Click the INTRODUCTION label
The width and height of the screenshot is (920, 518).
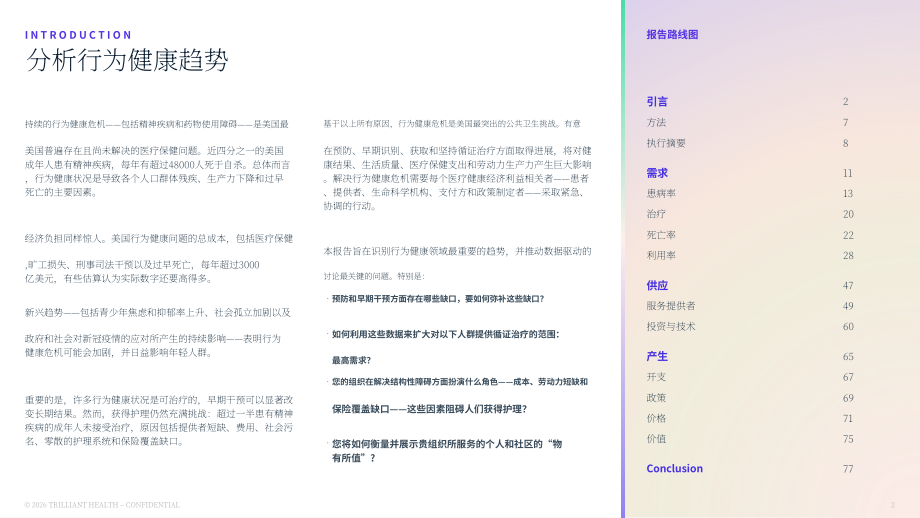[79, 35]
